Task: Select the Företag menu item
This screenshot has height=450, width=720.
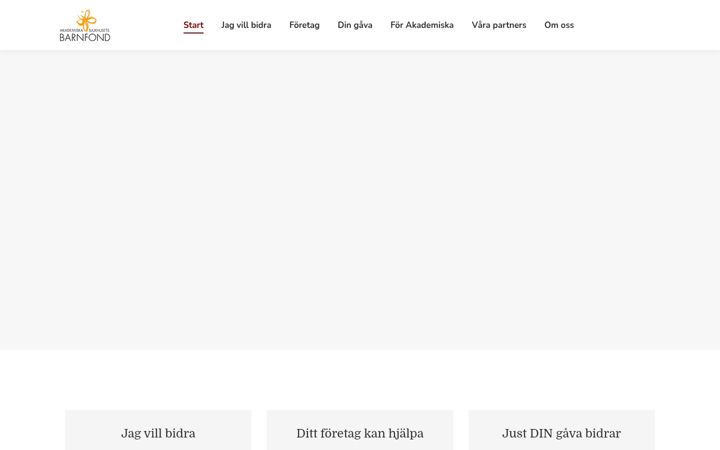Action: 304,25
